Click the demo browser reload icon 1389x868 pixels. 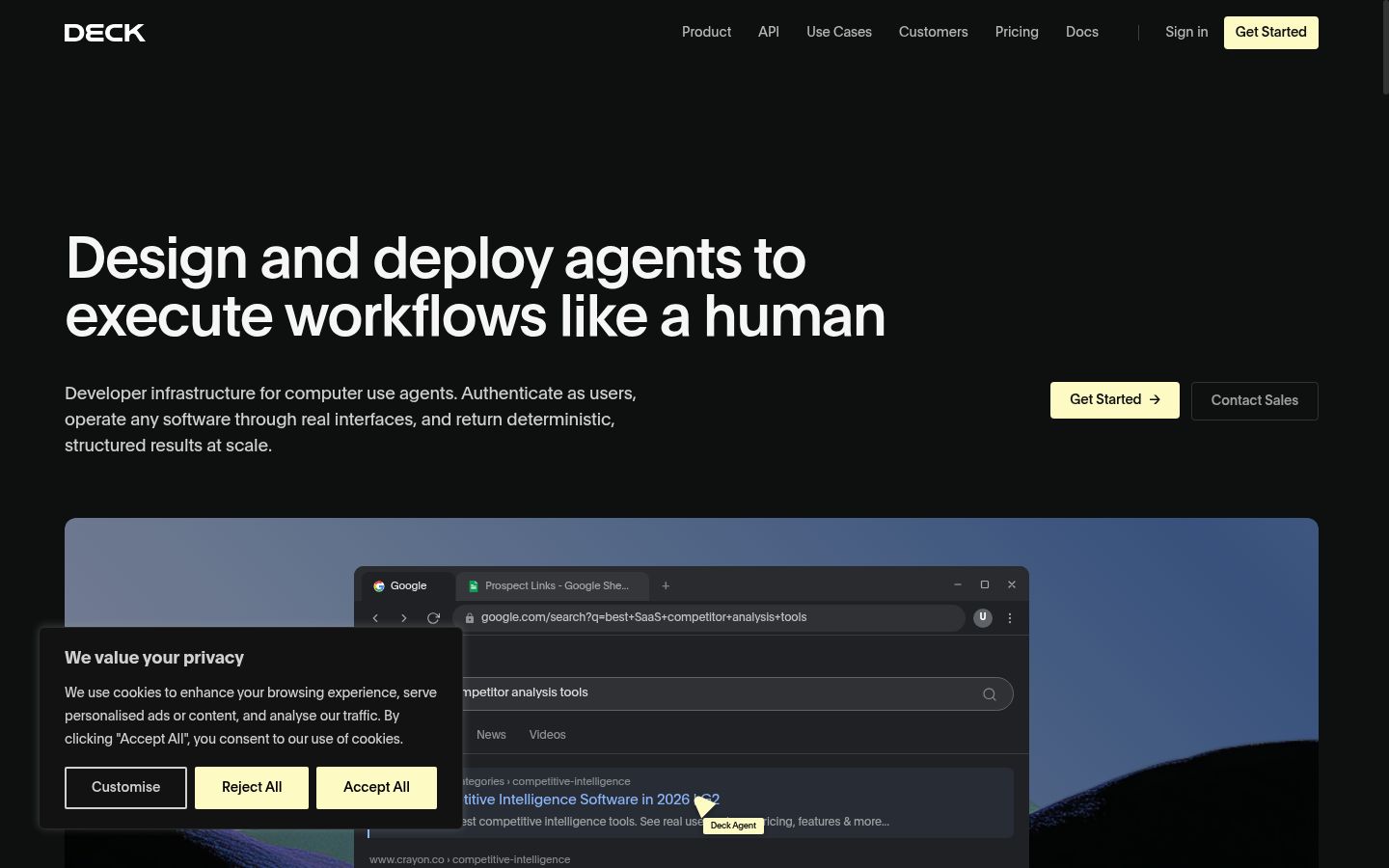pyautogui.click(x=433, y=618)
